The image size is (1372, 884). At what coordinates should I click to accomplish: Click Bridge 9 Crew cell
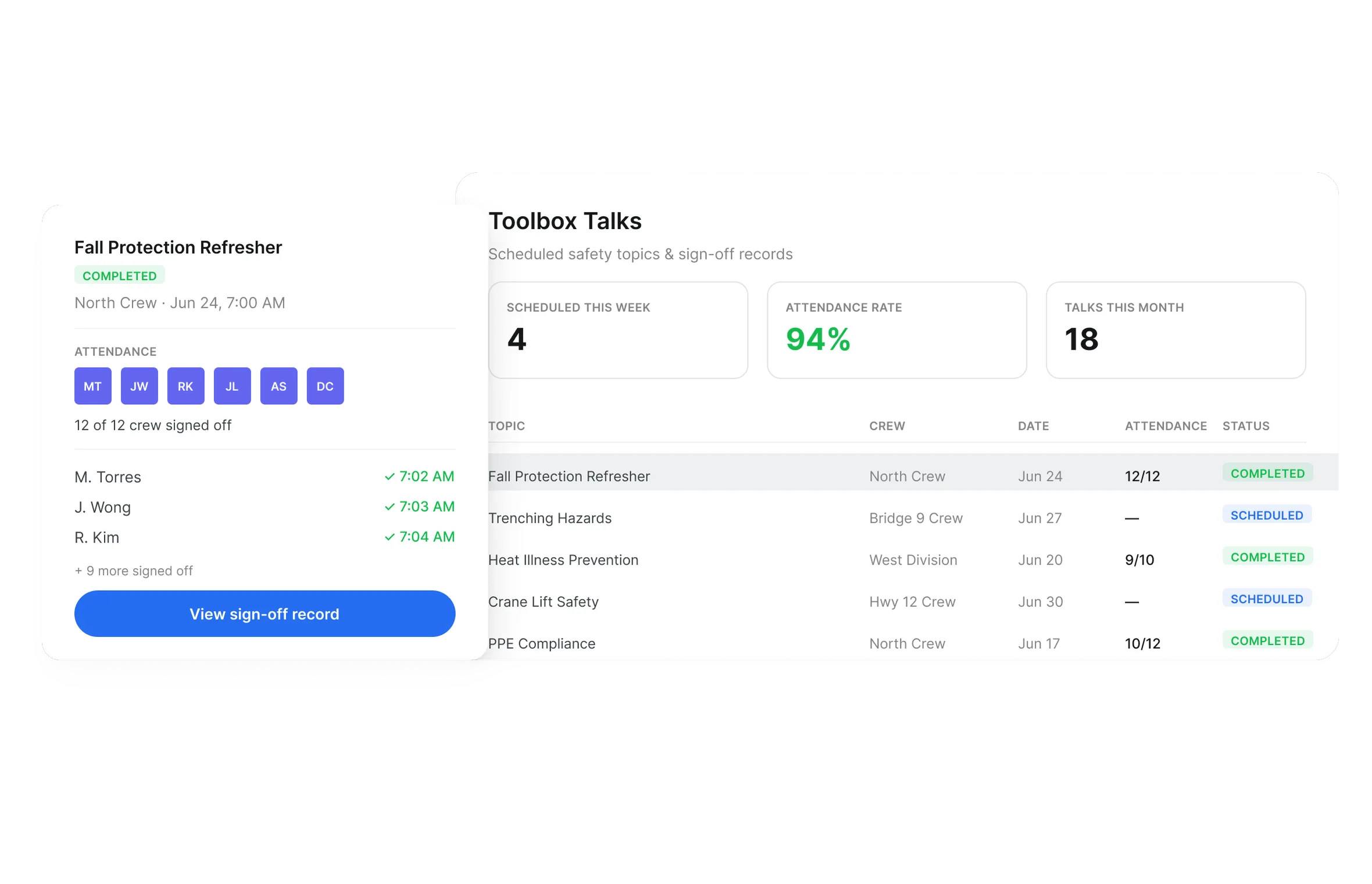coord(916,518)
